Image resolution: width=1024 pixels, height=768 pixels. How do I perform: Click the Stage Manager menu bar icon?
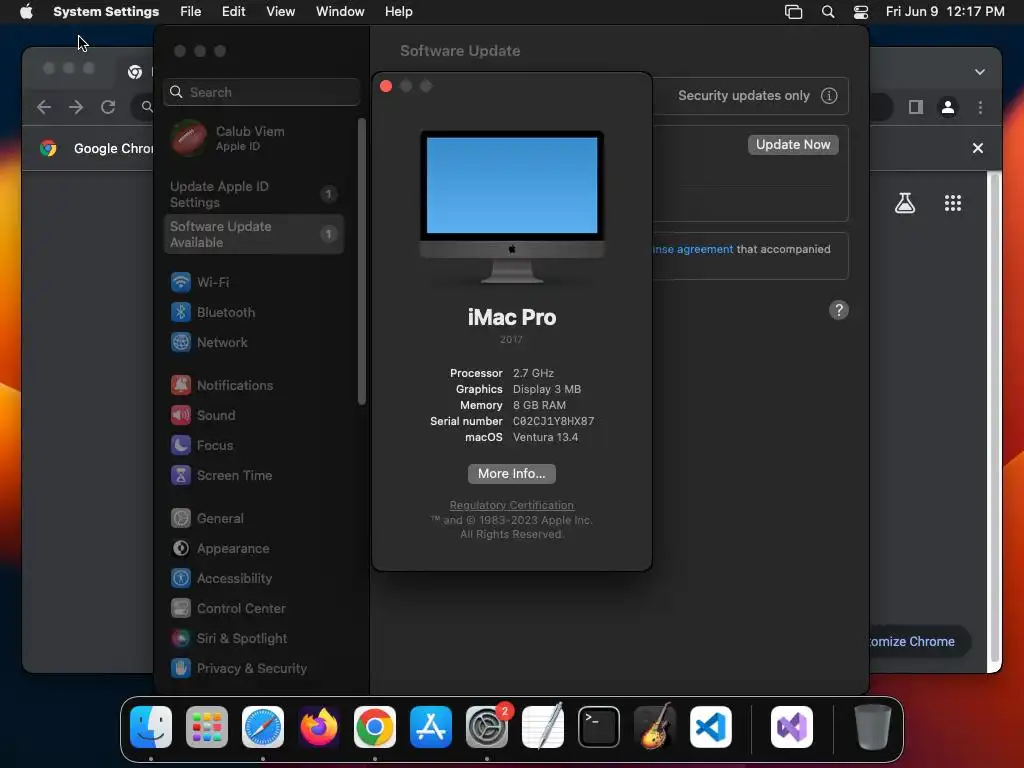click(793, 12)
